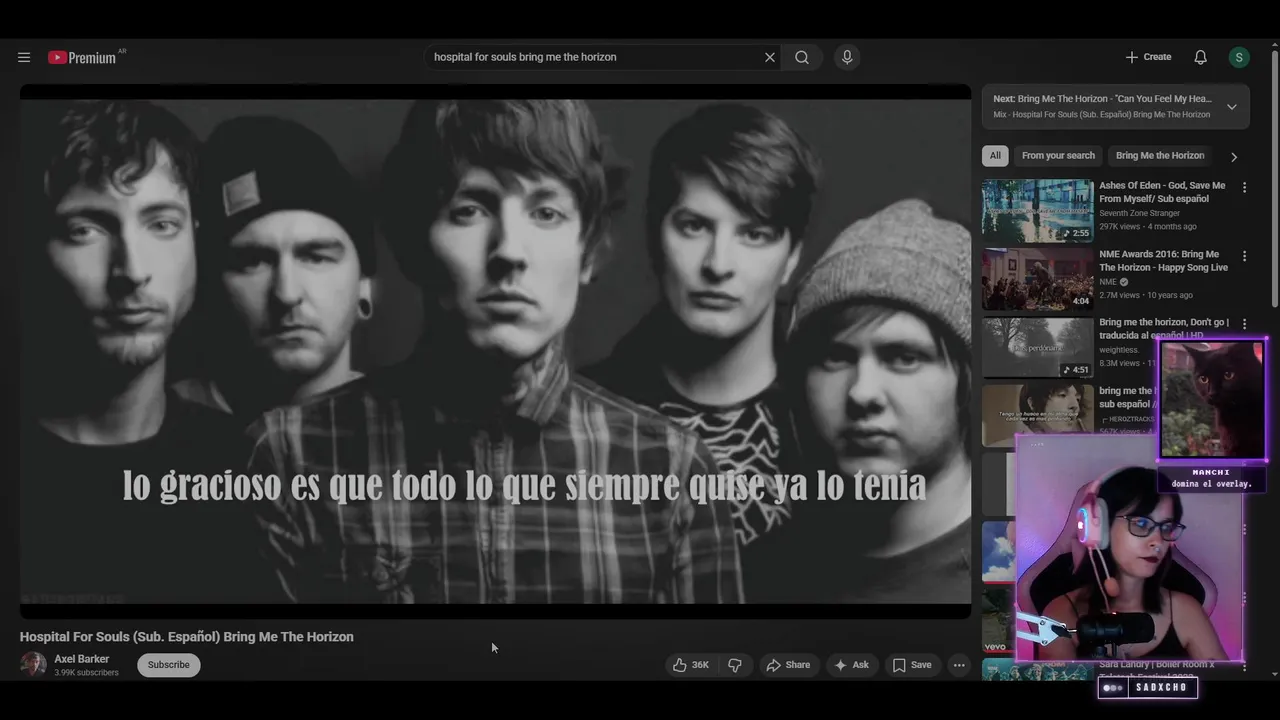Pause the playing Hospital For Souls video

(495, 351)
